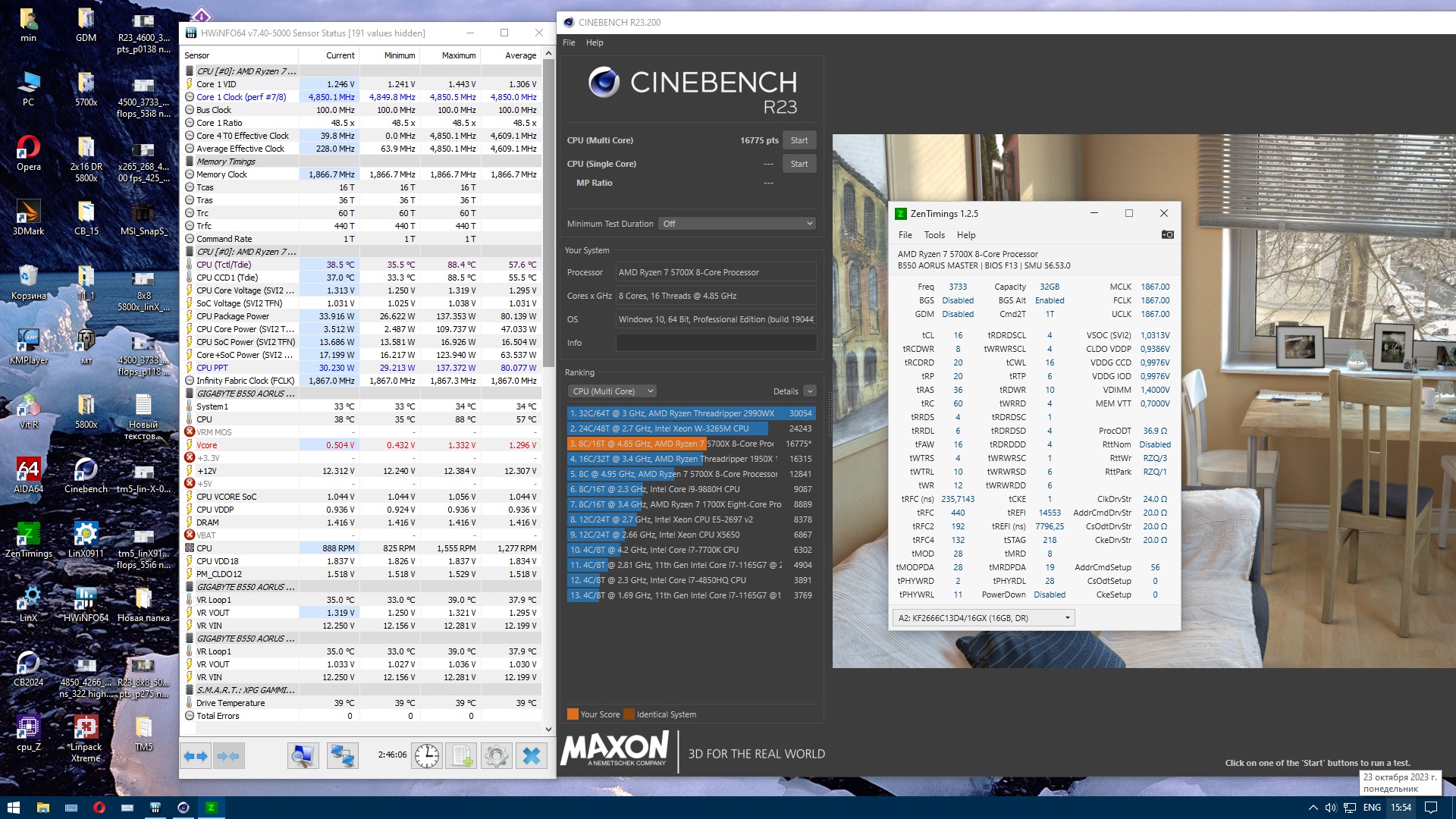Open CPU (Multi Core) ranking dropdown
1456x819 pixels.
pos(612,391)
